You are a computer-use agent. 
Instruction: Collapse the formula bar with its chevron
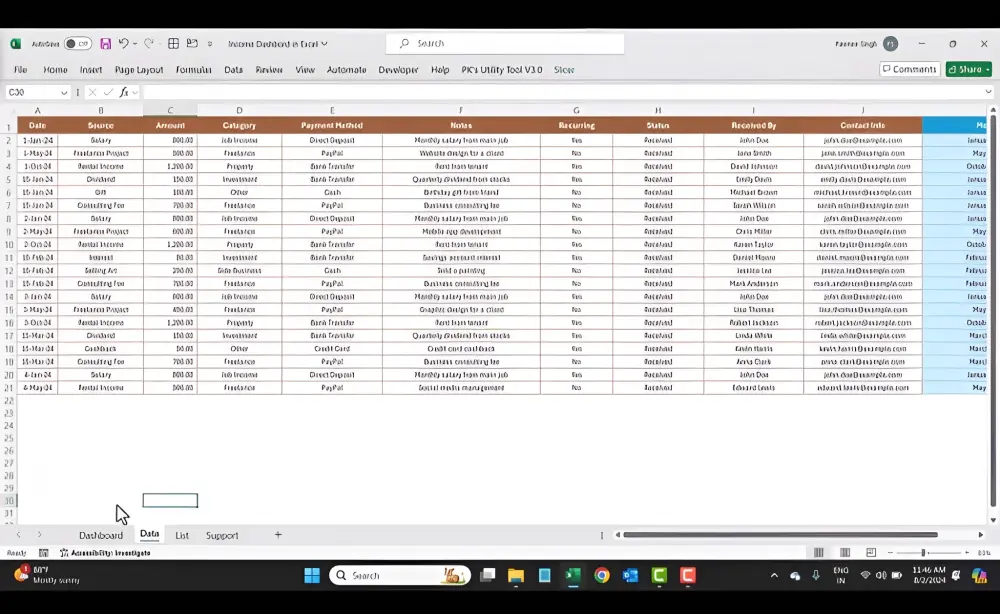[x=989, y=91]
